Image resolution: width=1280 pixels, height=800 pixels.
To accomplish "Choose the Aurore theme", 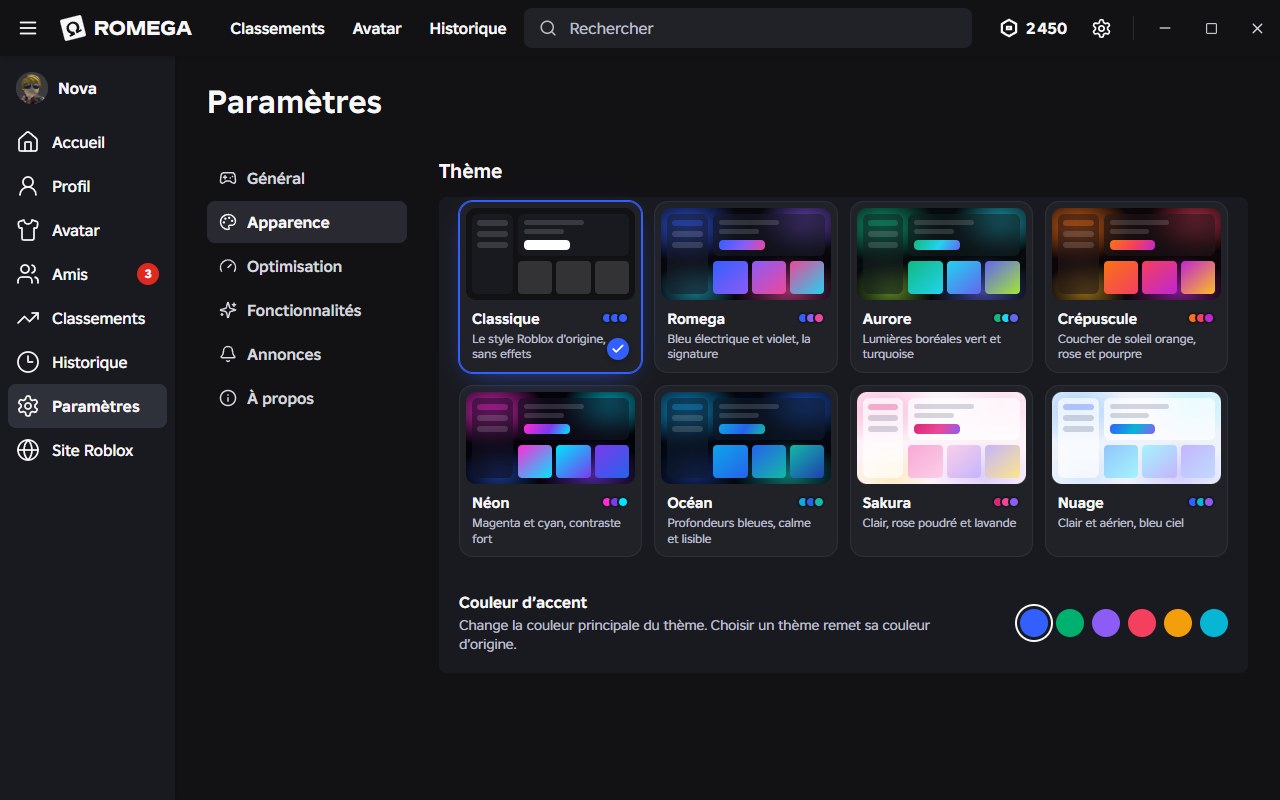I will coord(941,287).
